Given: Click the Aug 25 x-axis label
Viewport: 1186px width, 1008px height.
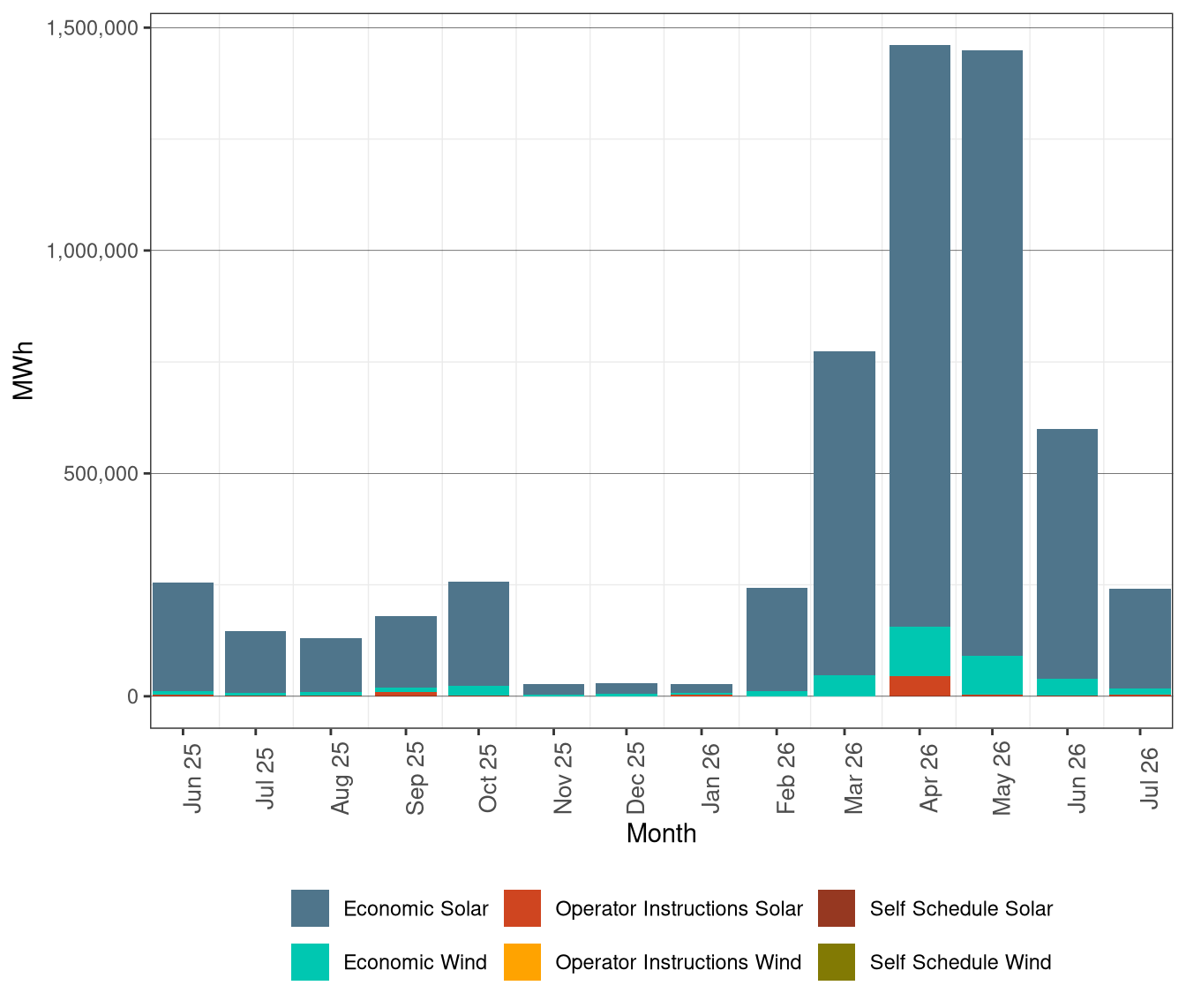Looking at the screenshot, I should click(x=340, y=779).
